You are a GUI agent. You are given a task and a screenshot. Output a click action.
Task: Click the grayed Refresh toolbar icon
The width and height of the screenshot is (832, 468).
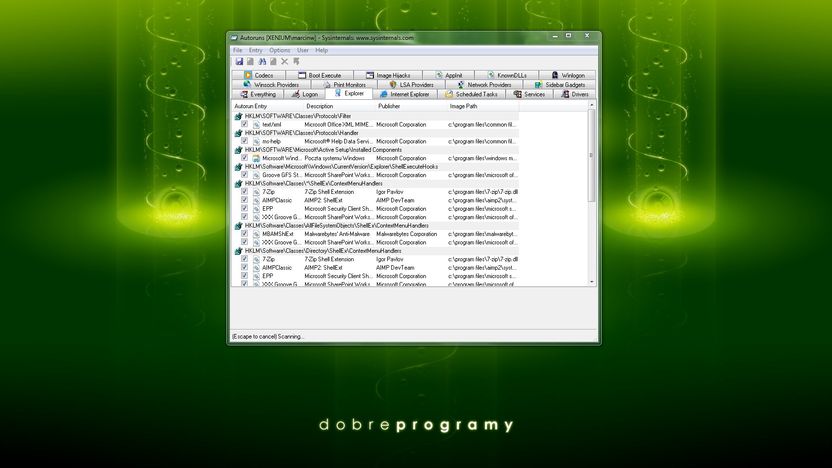pyautogui.click(x=250, y=62)
